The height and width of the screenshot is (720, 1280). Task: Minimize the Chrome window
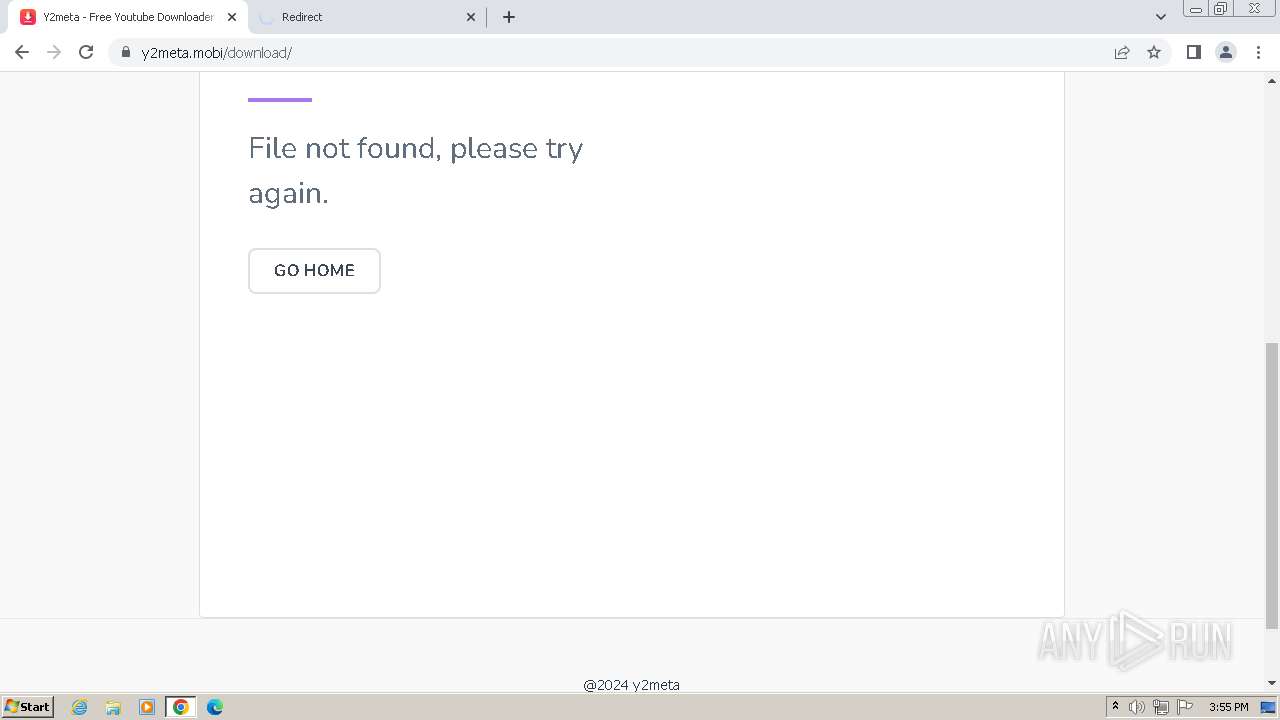[1195, 9]
